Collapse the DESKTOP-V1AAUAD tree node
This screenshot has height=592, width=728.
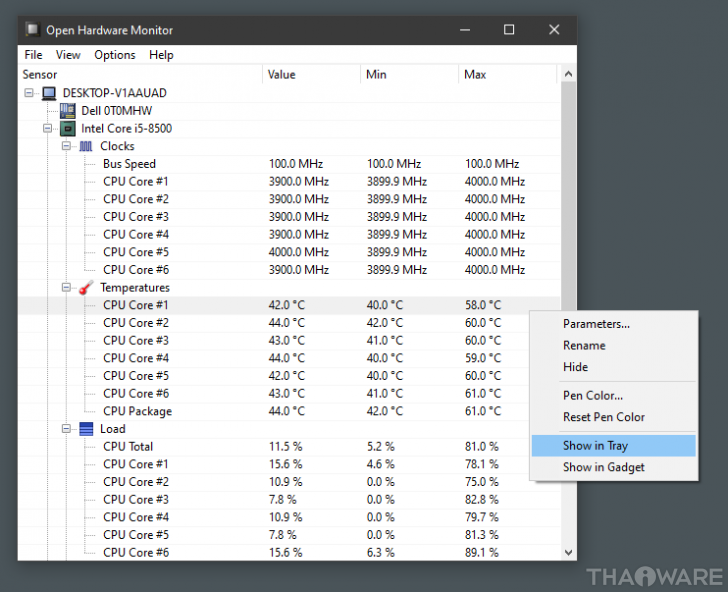tap(29, 93)
